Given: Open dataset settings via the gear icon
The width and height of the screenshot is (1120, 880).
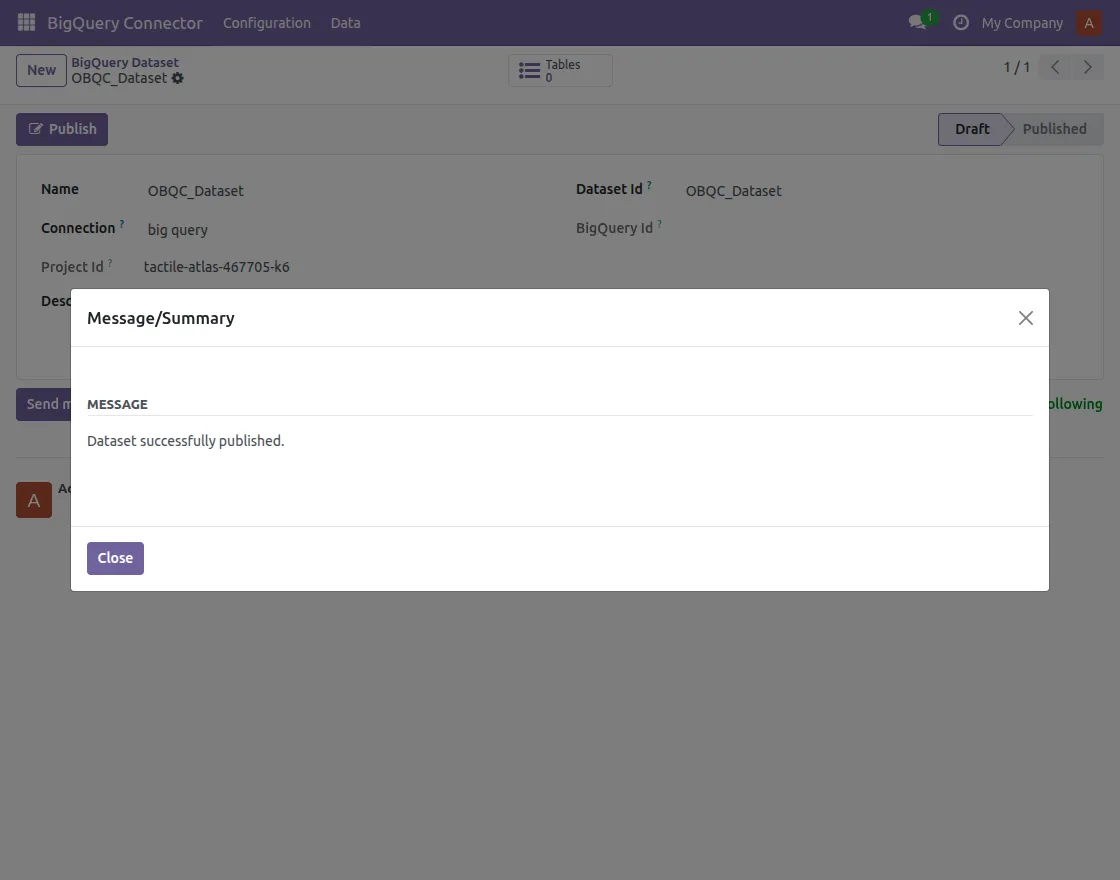Looking at the screenshot, I should click(x=177, y=78).
